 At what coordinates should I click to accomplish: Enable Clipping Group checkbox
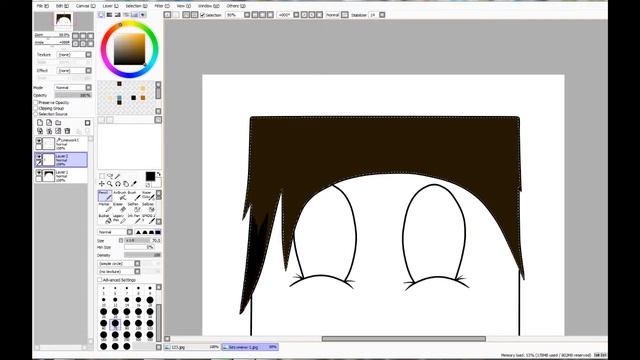(x=36, y=108)
